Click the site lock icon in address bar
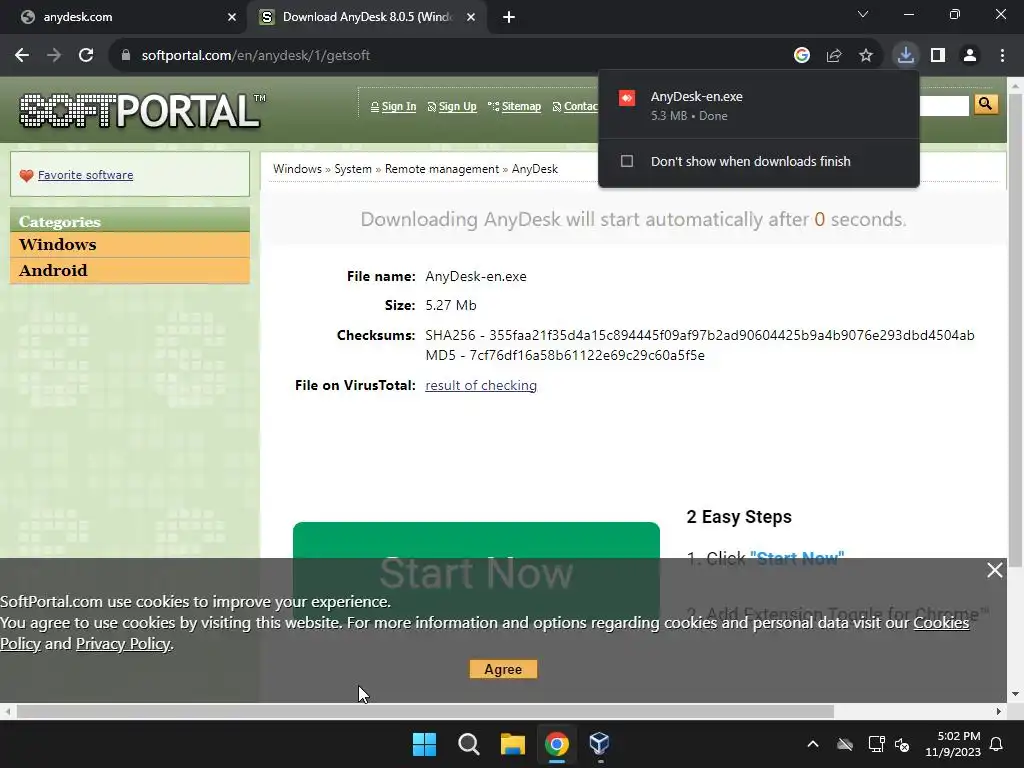This screenshot has width=1024, height=768. 126,56
